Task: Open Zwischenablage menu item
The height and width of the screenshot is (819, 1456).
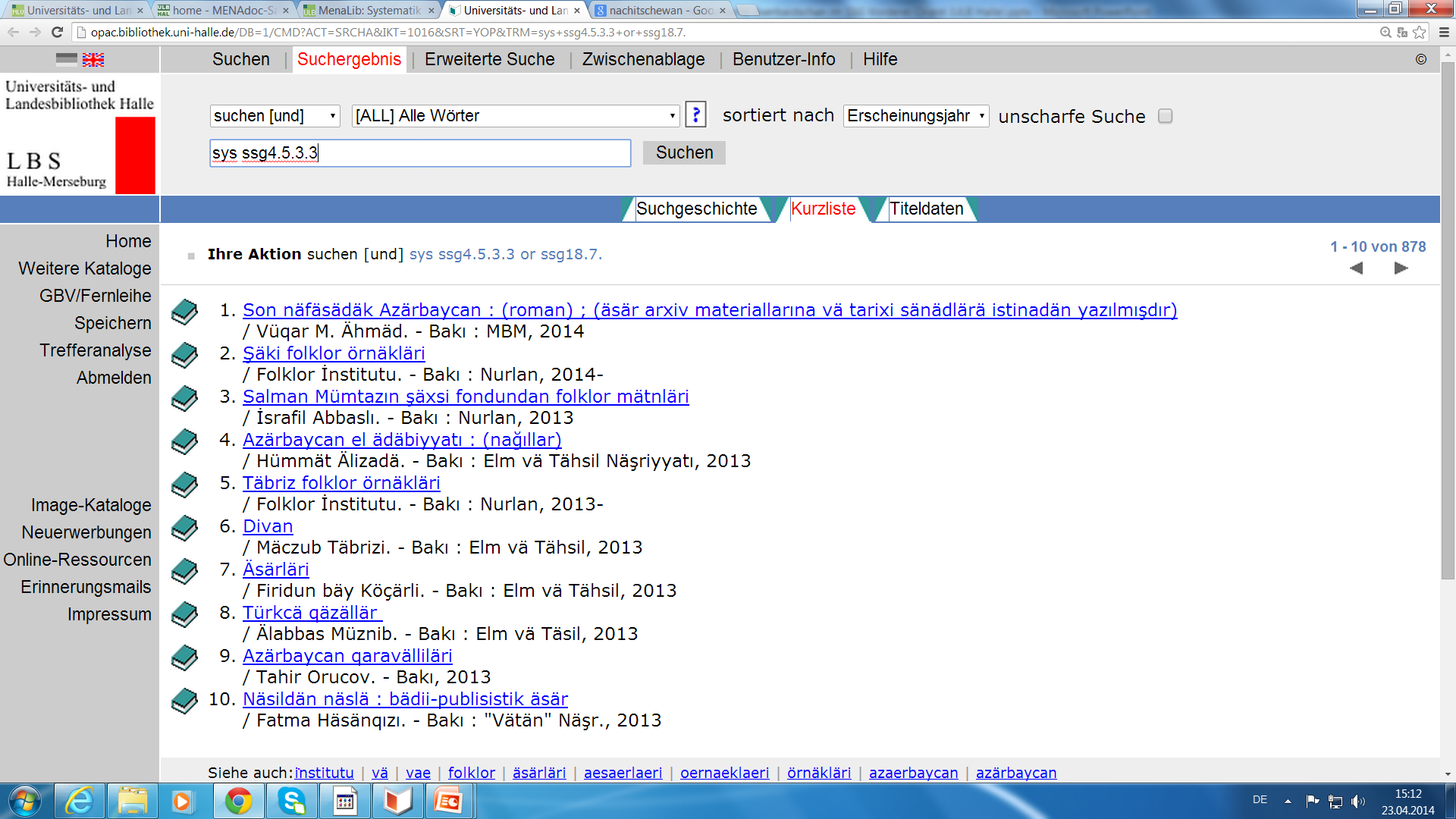Action: click(644, 59)
